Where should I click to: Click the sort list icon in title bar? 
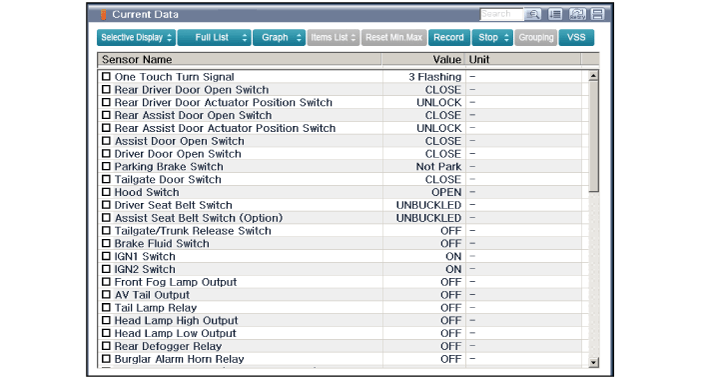555,14
